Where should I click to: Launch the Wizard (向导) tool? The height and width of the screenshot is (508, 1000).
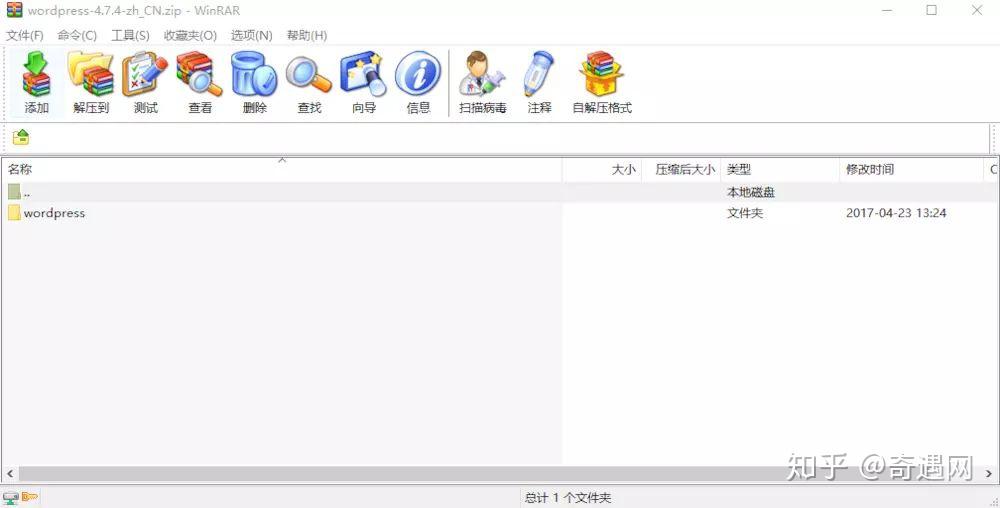click(x=364, y=83)
